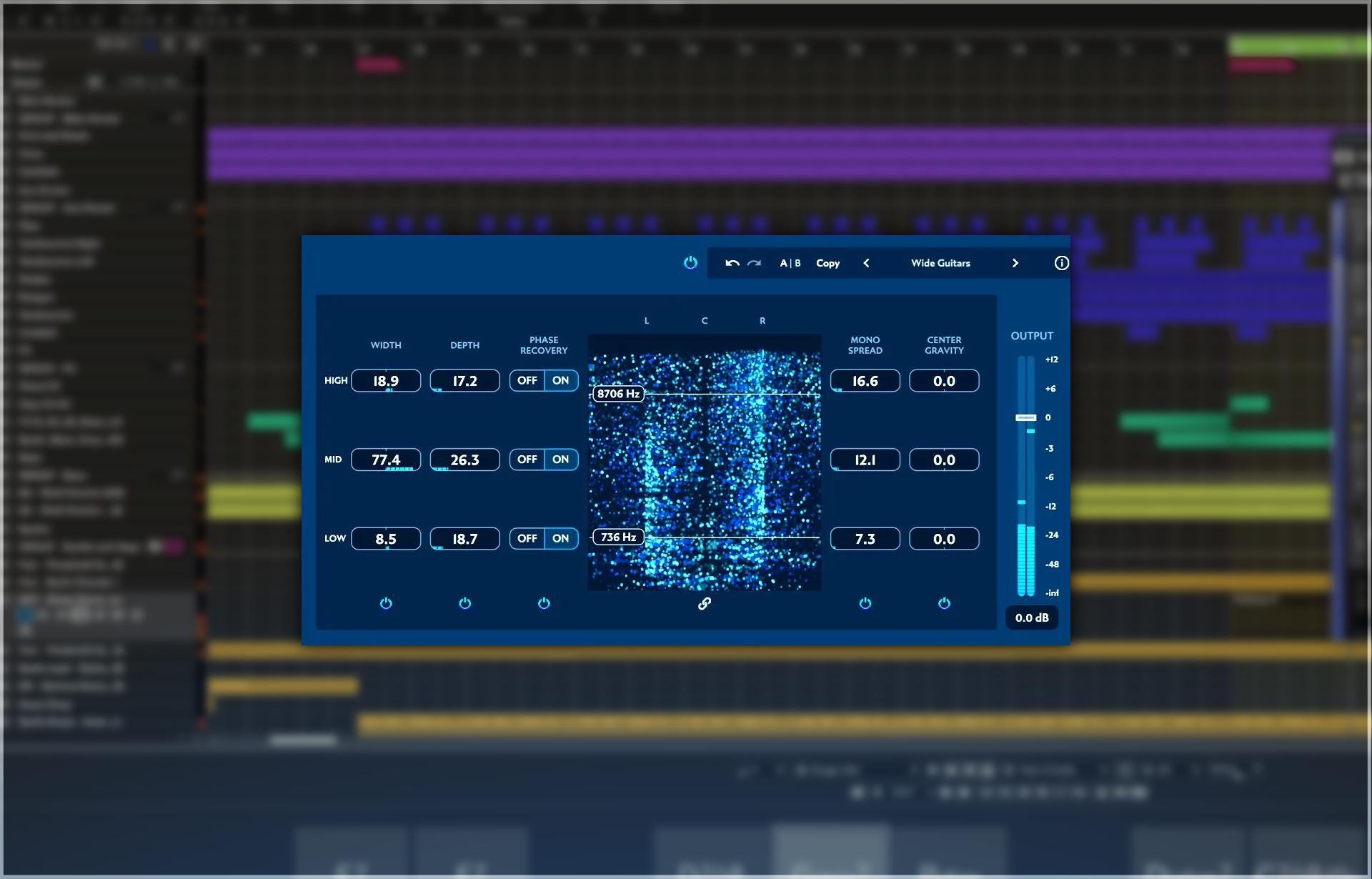The image size is (1372, 879).
Task: Turn MID band phase recovery OFF
Action: point(527,460)
